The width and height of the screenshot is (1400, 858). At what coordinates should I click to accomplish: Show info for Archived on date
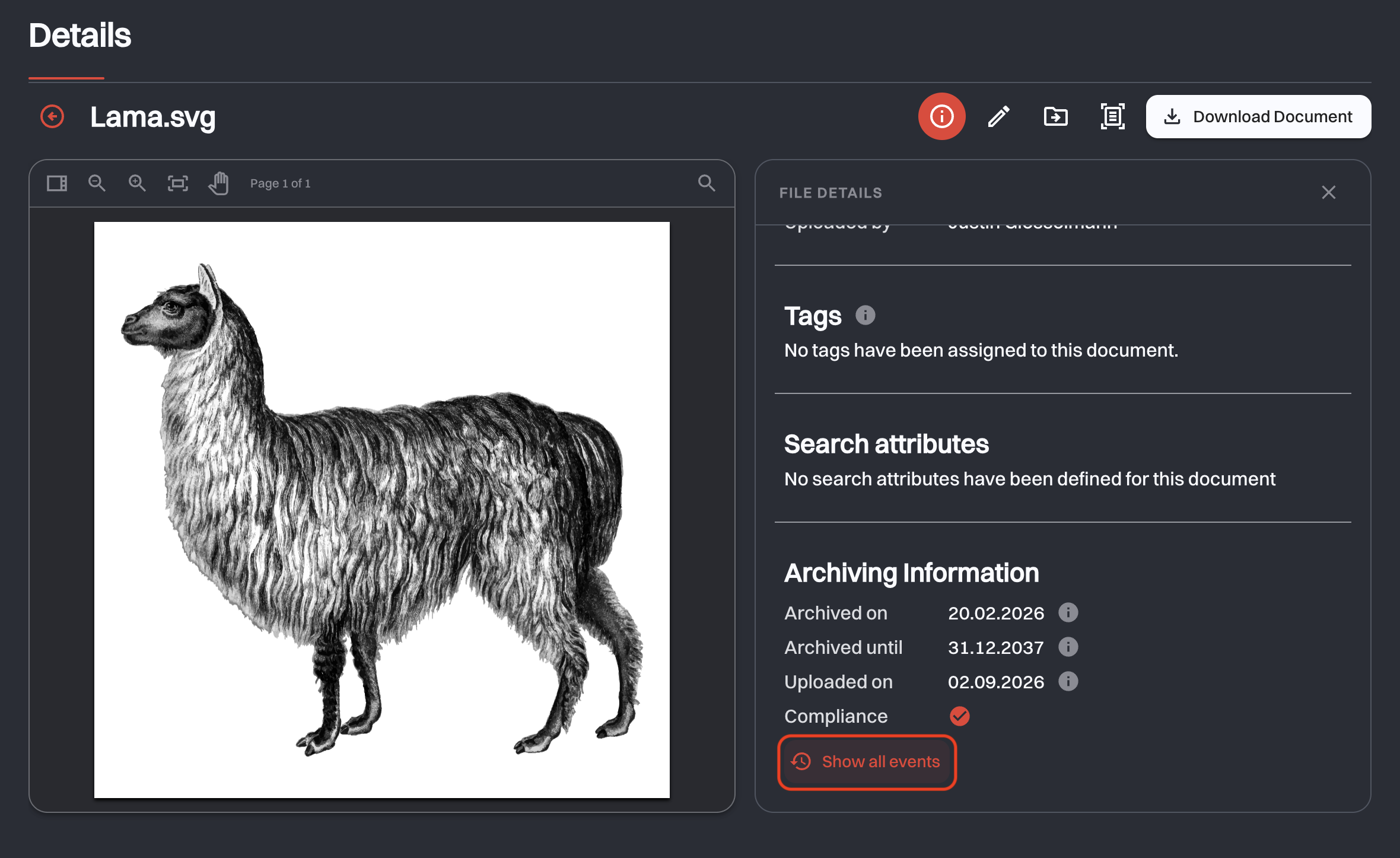[x=1068, y=612]
